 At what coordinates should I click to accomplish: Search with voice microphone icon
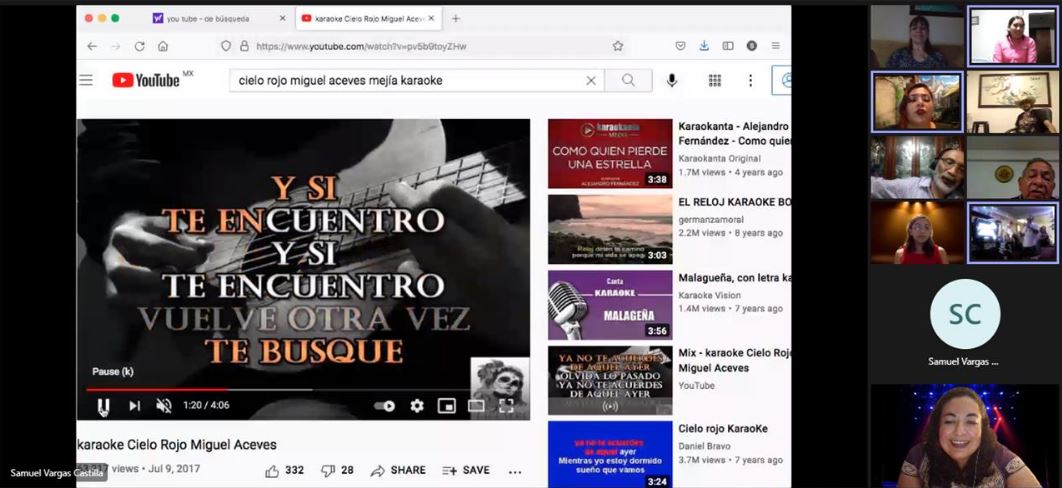point(671,81)
